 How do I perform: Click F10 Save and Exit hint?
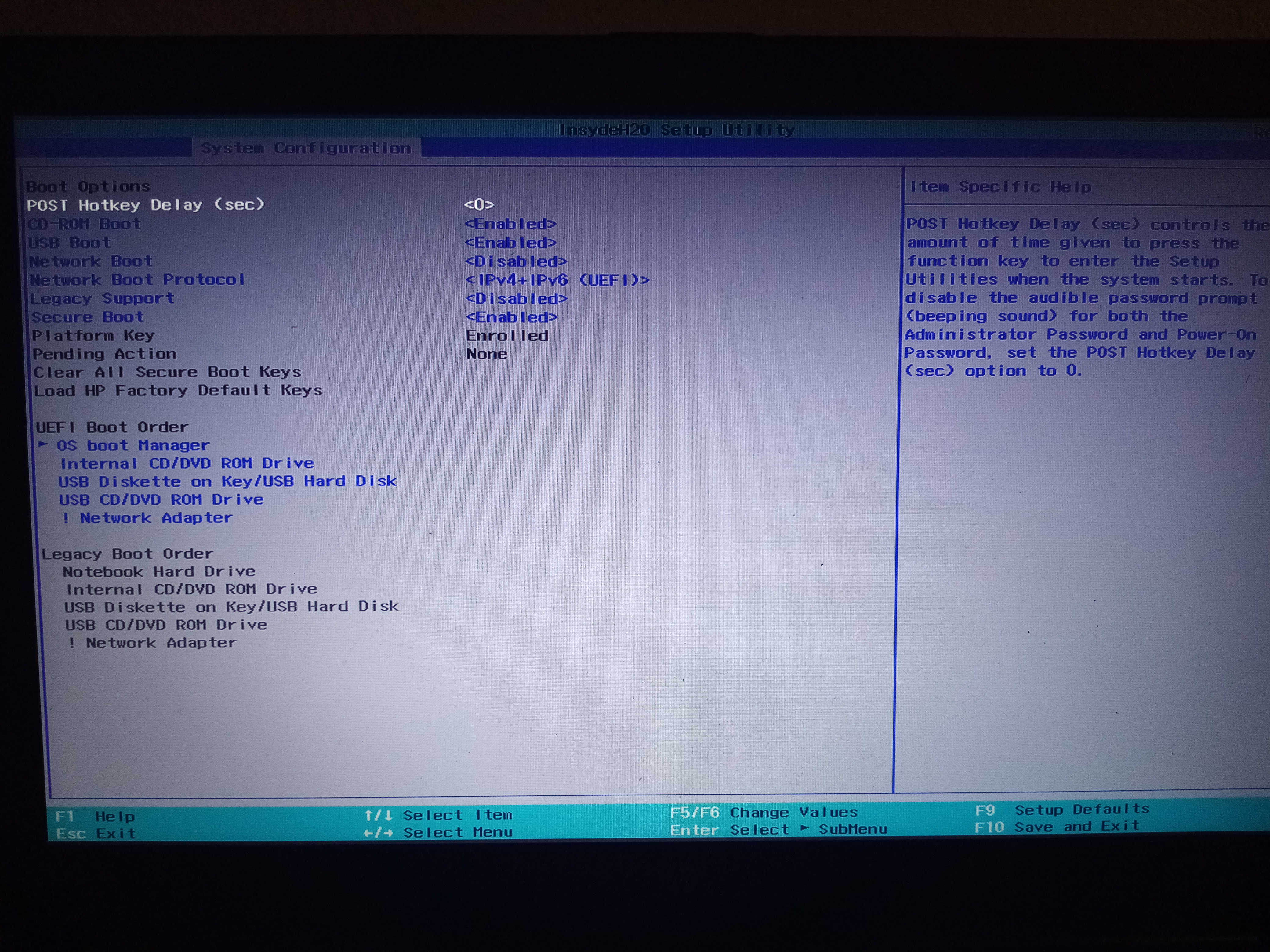pos(1056,827)
